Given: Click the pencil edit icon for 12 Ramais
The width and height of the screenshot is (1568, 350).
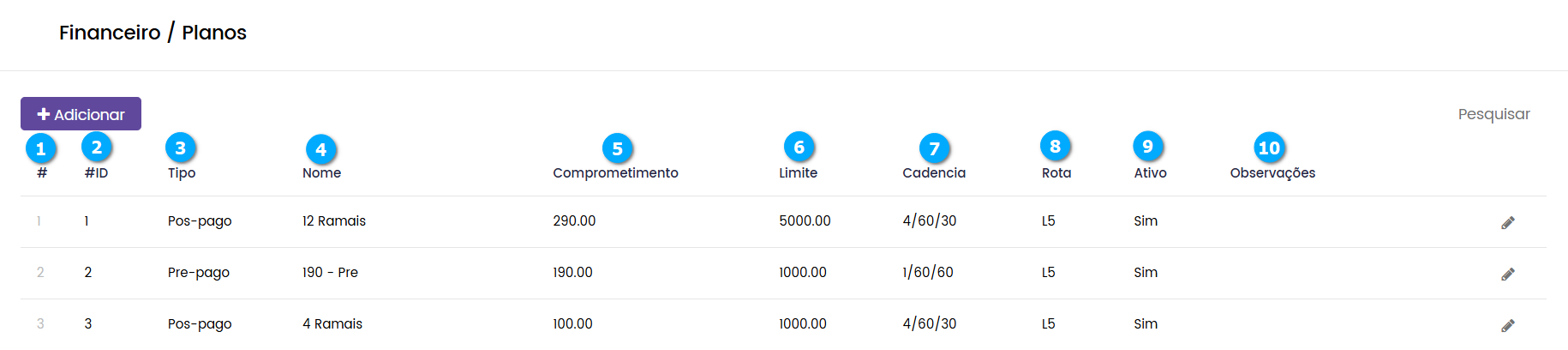Looking at the screenshot, I should pyautogui.click(x=1508, y=222).
